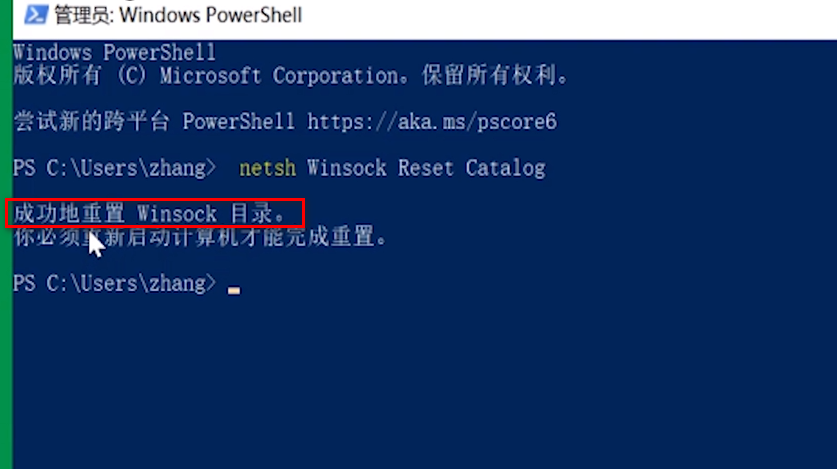Click the last PS C:\Users\zhang> prompt
Image resolution: width=837 pixels, height=469 pixels.
click(115, 283)
